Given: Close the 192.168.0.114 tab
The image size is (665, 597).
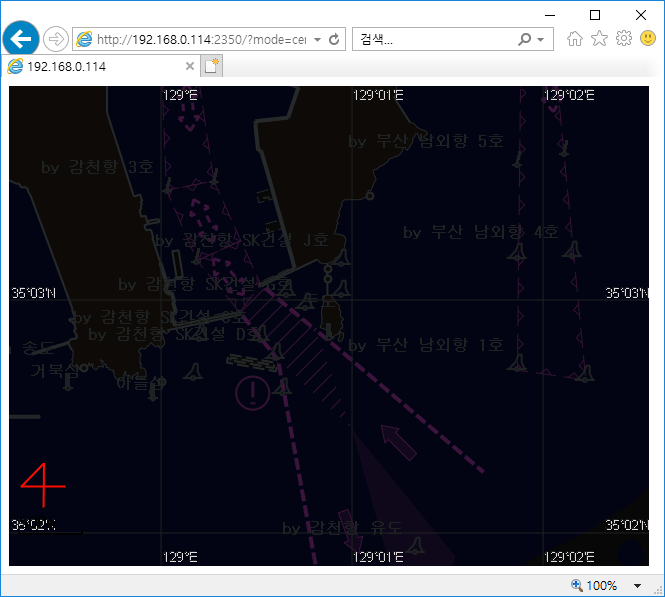Looking at the screenshot, I should click(190, 66).
